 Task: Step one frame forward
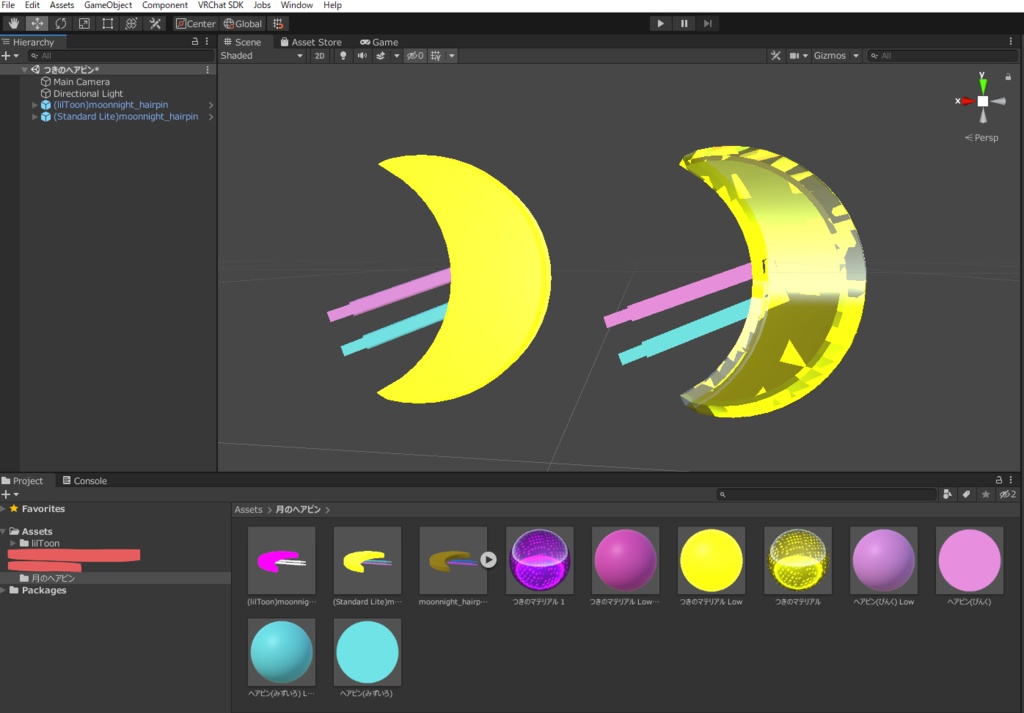pos(707,24)
